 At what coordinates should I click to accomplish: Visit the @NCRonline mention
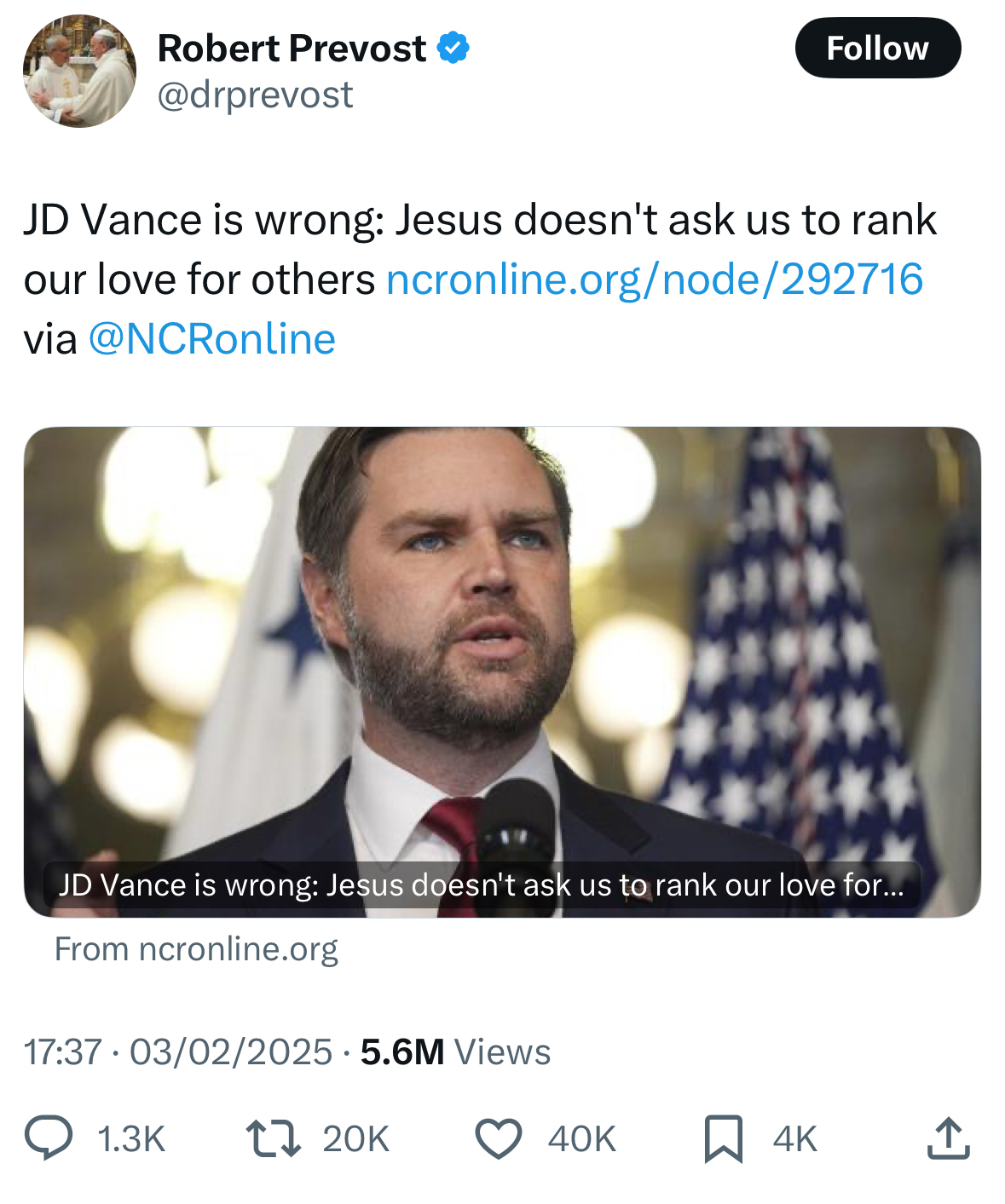(211, 339)
